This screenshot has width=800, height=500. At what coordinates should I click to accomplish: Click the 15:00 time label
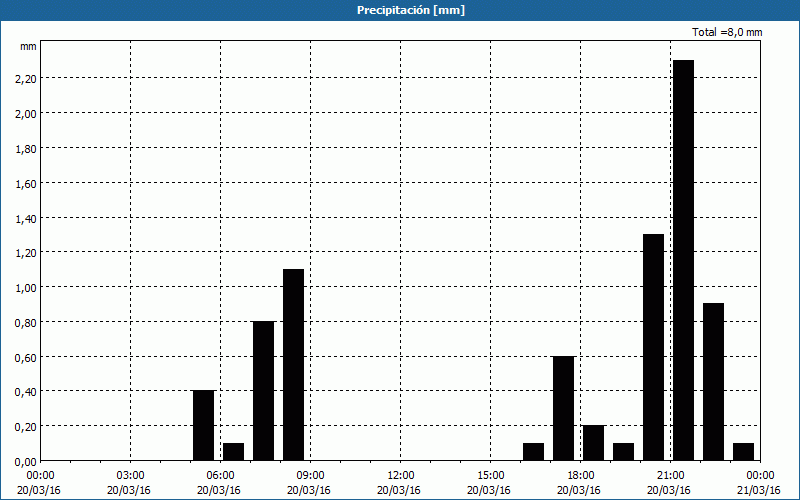490,476
